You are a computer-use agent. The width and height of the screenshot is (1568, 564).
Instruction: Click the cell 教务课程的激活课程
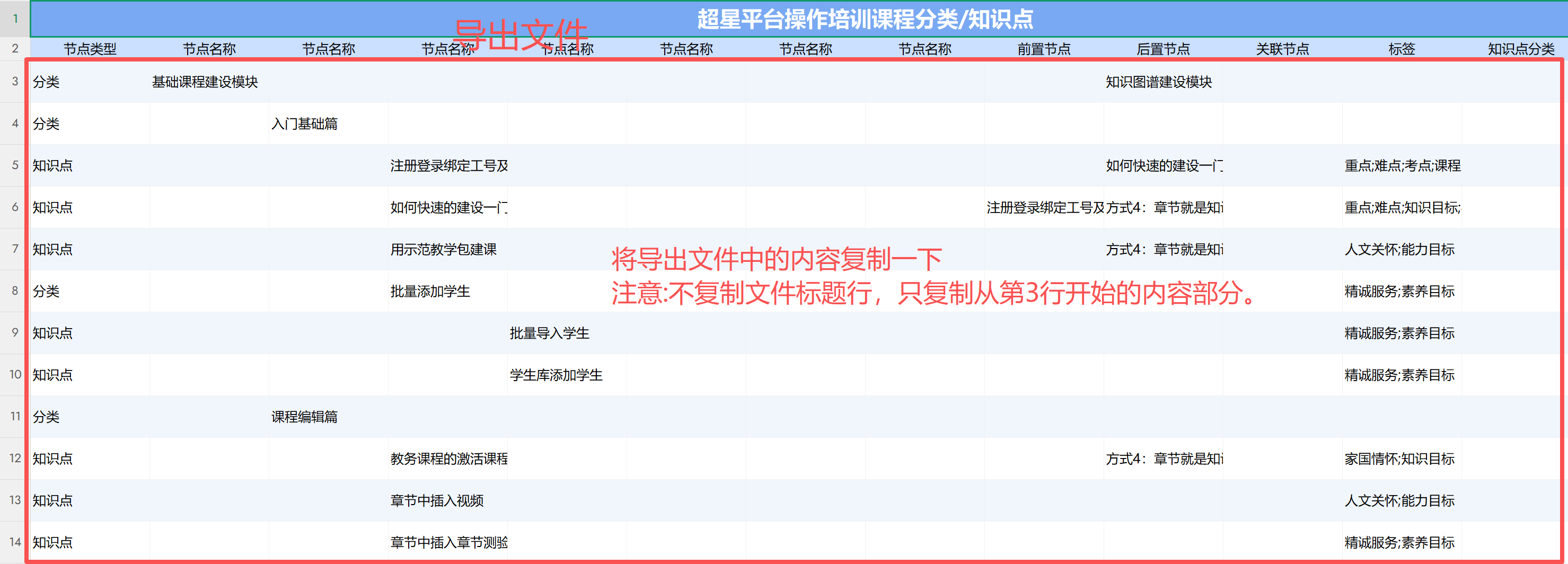[x=449, y=459]
